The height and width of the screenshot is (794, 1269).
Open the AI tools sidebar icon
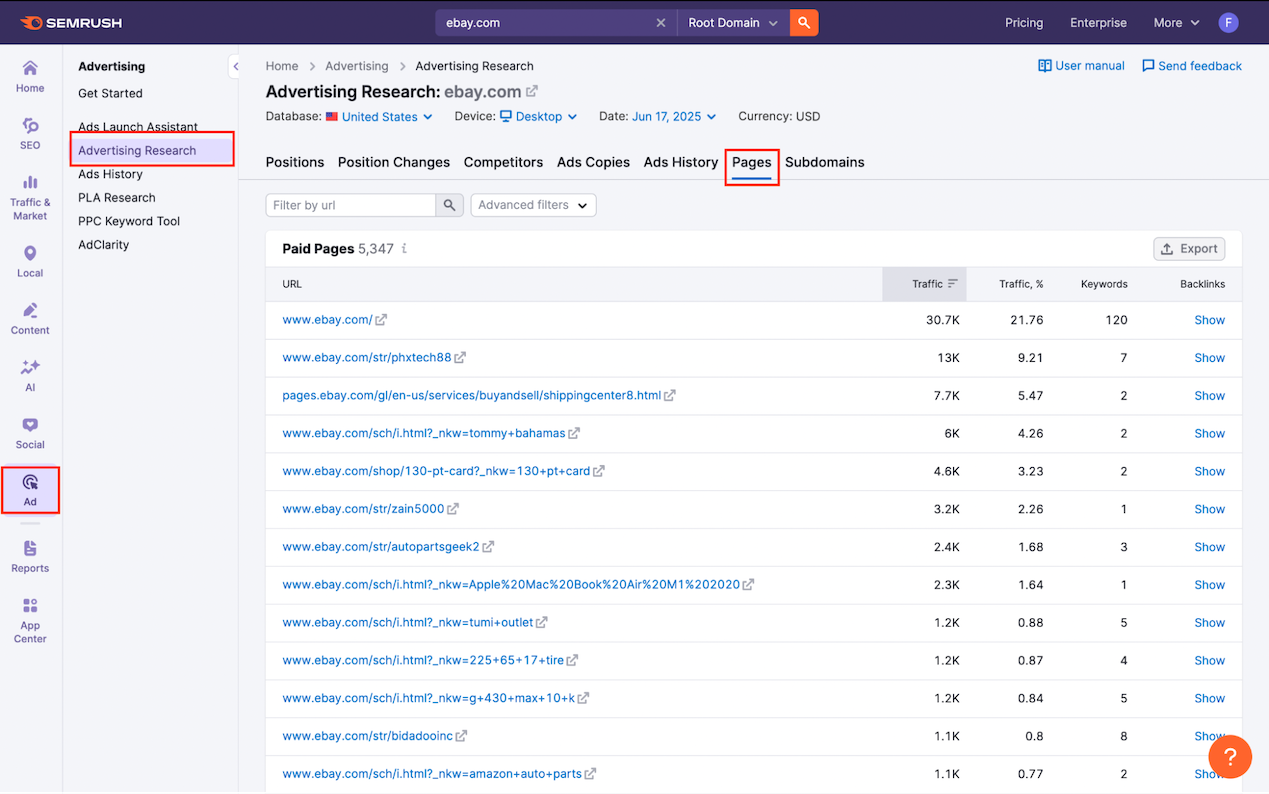pos(30,375)
